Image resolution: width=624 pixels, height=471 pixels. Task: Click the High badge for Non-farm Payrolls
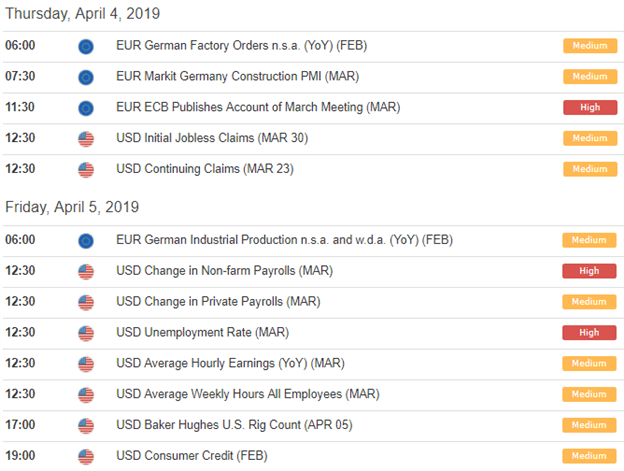(x=589, y=271)
